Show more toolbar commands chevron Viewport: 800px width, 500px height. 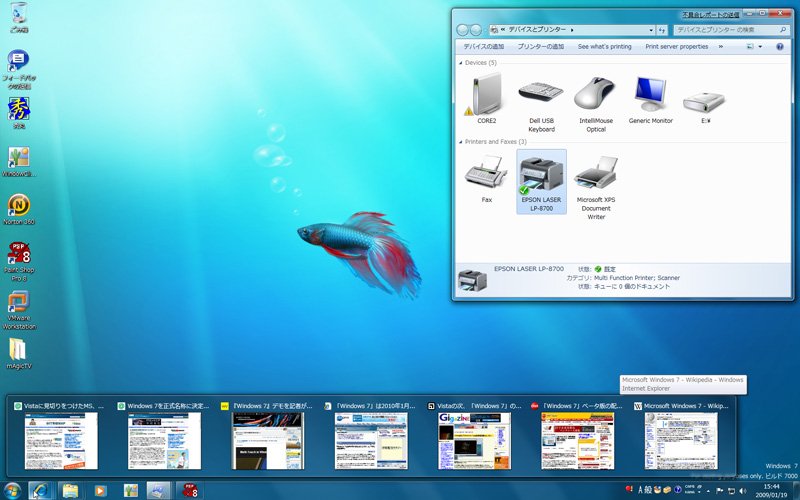coord(721,46)
